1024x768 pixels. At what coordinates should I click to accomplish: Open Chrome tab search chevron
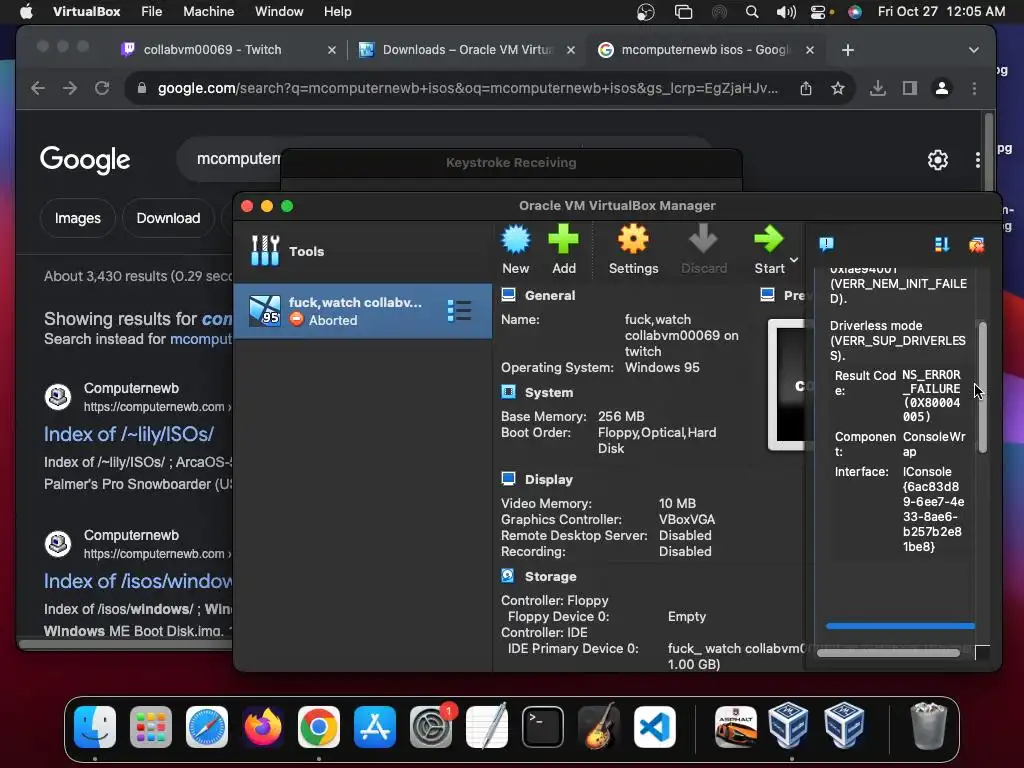974,50
